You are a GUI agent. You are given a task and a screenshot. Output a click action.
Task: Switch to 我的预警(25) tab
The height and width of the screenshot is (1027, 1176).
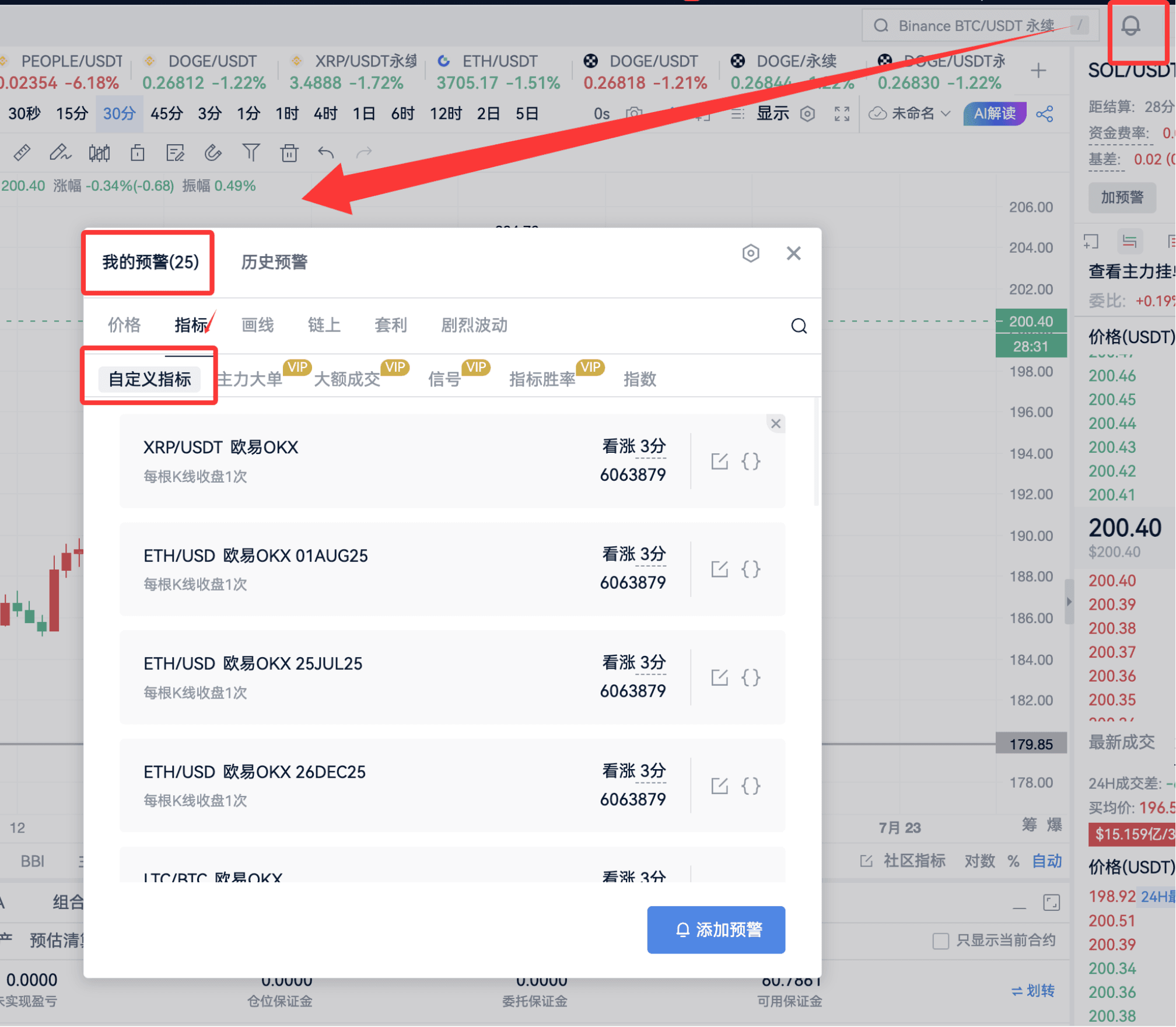pos(150,262)
